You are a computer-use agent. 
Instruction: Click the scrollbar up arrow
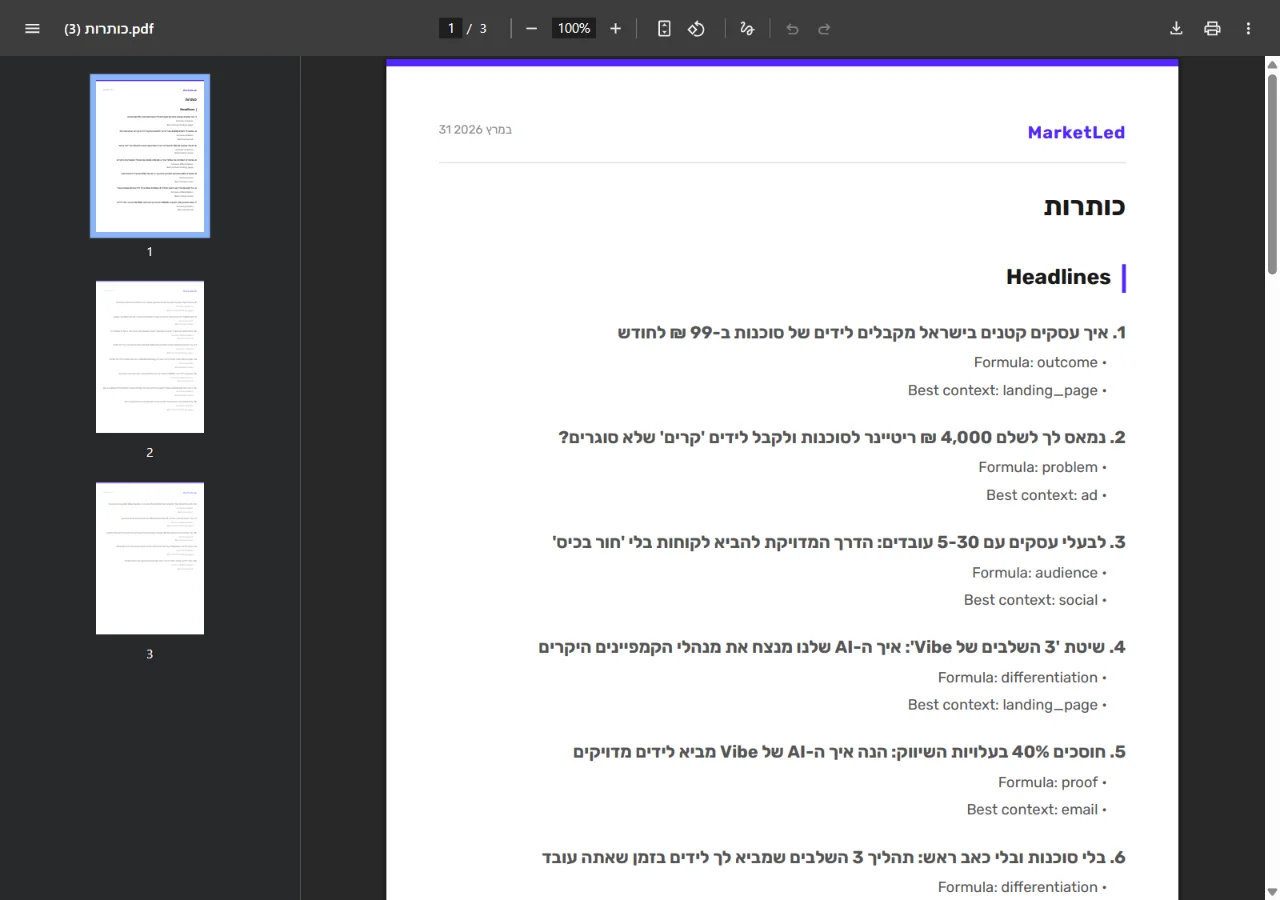[x=1272, y=65]
